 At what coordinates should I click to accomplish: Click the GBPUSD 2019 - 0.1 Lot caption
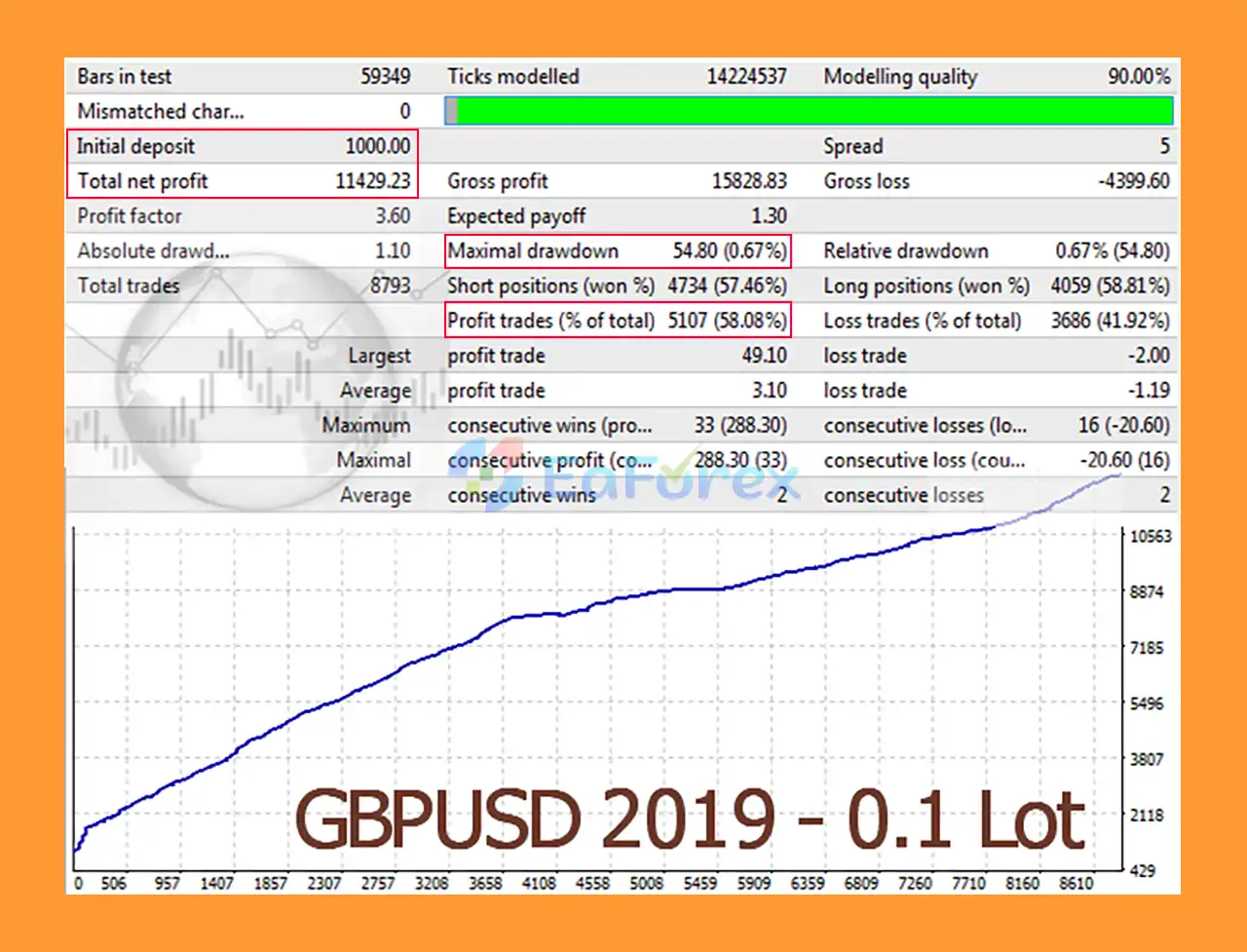[x=690, y=819]
